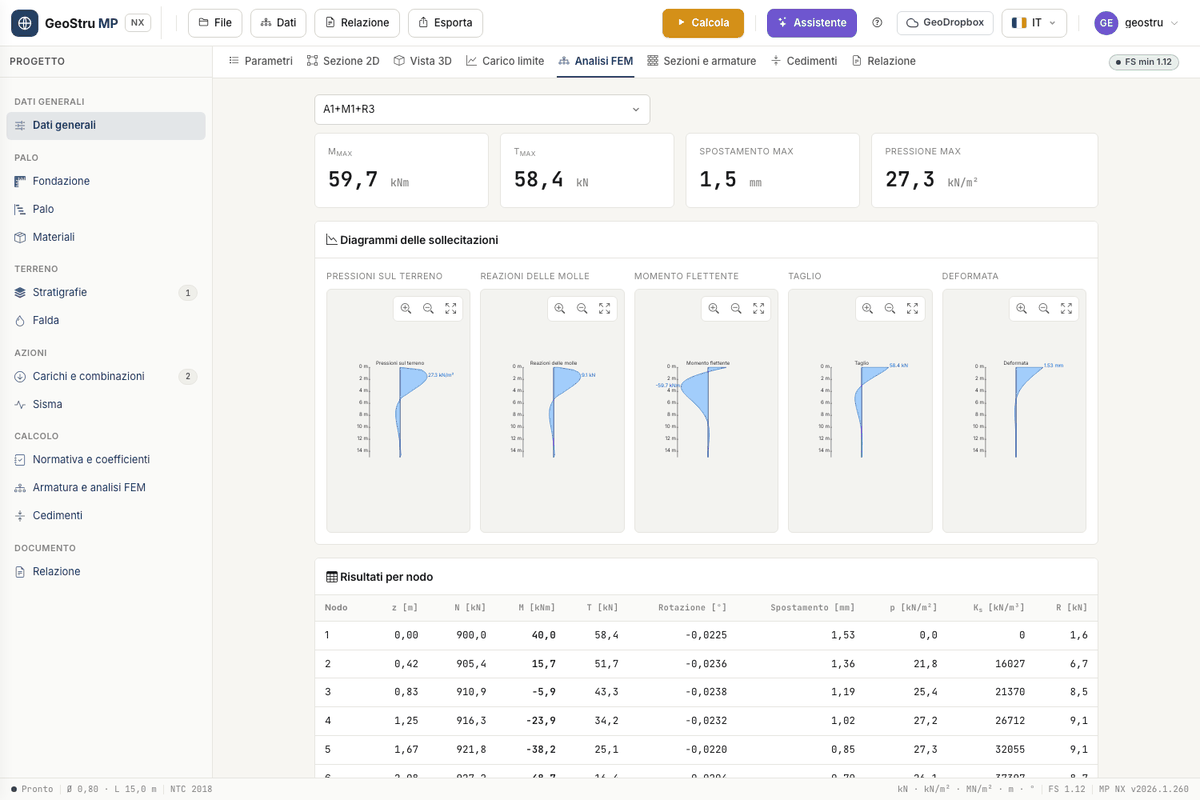Click the orange Calcola button

pyautogui.click(x=703, y=22)
